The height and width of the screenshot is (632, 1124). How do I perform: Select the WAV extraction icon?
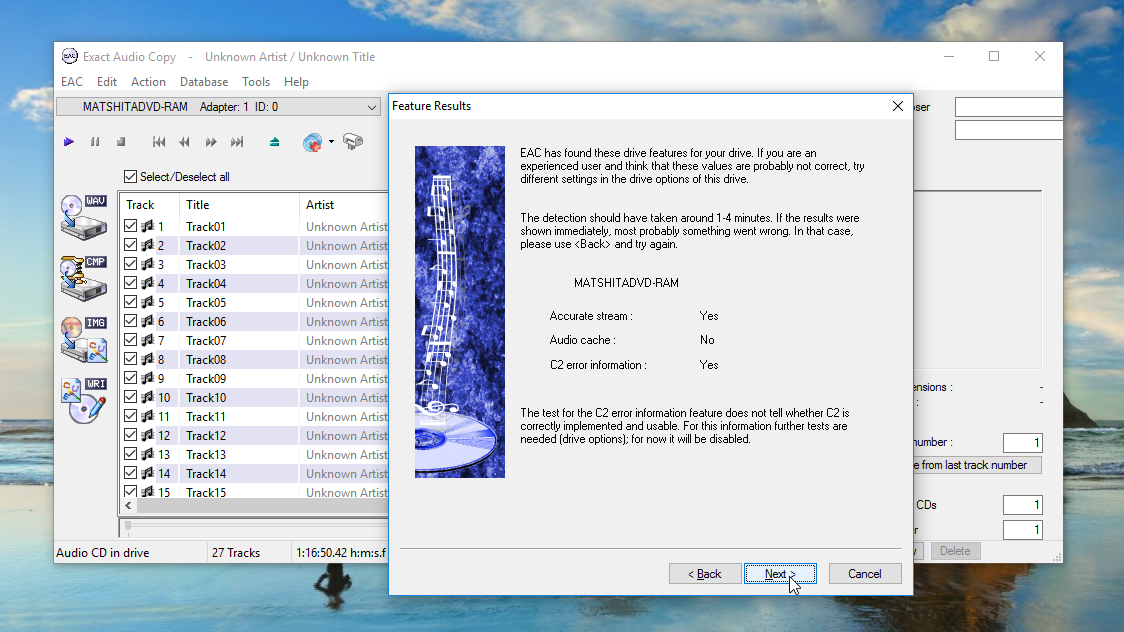[x=84, y=218]
